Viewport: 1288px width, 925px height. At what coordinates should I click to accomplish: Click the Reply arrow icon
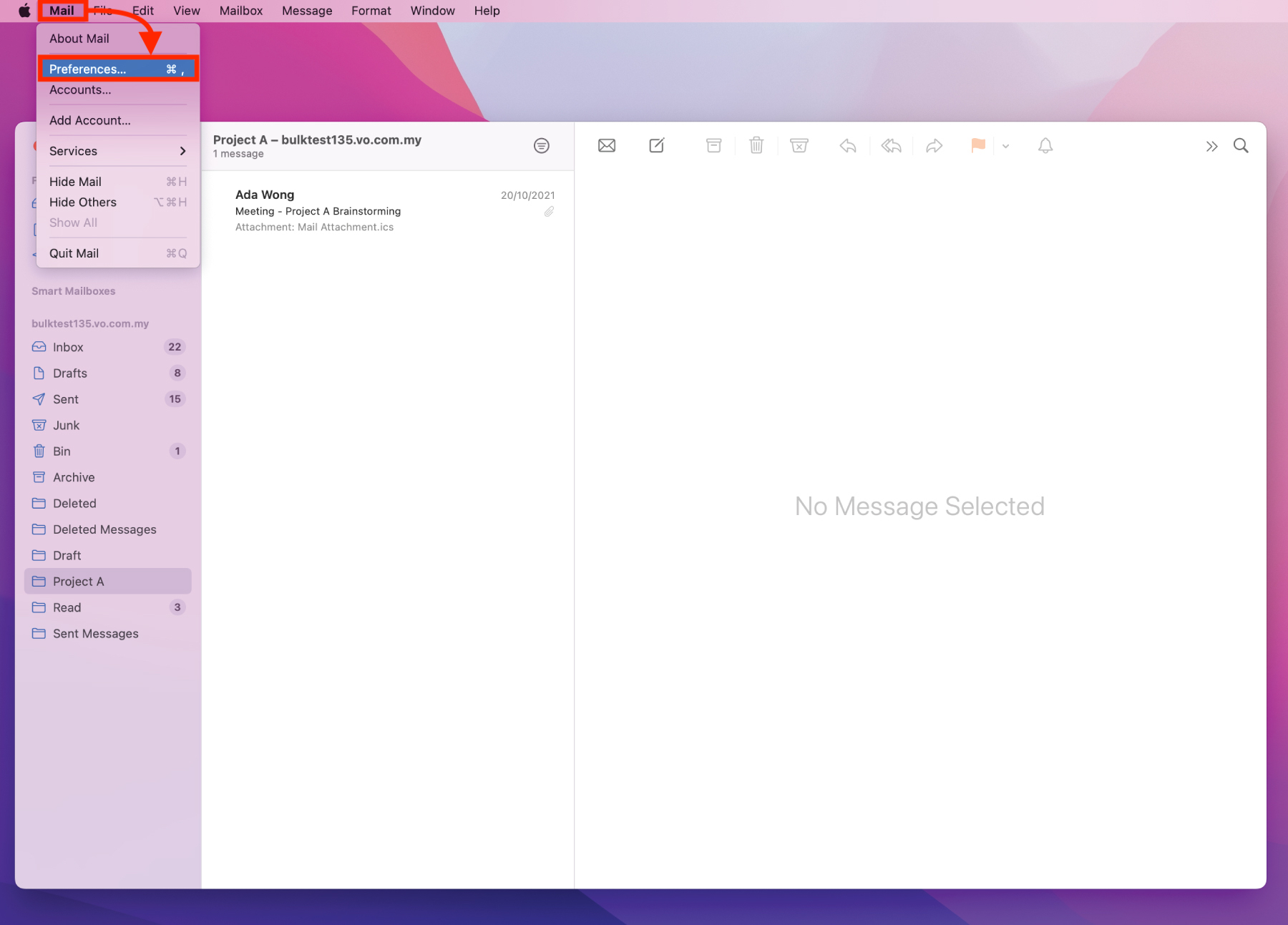tap(848, 146)
